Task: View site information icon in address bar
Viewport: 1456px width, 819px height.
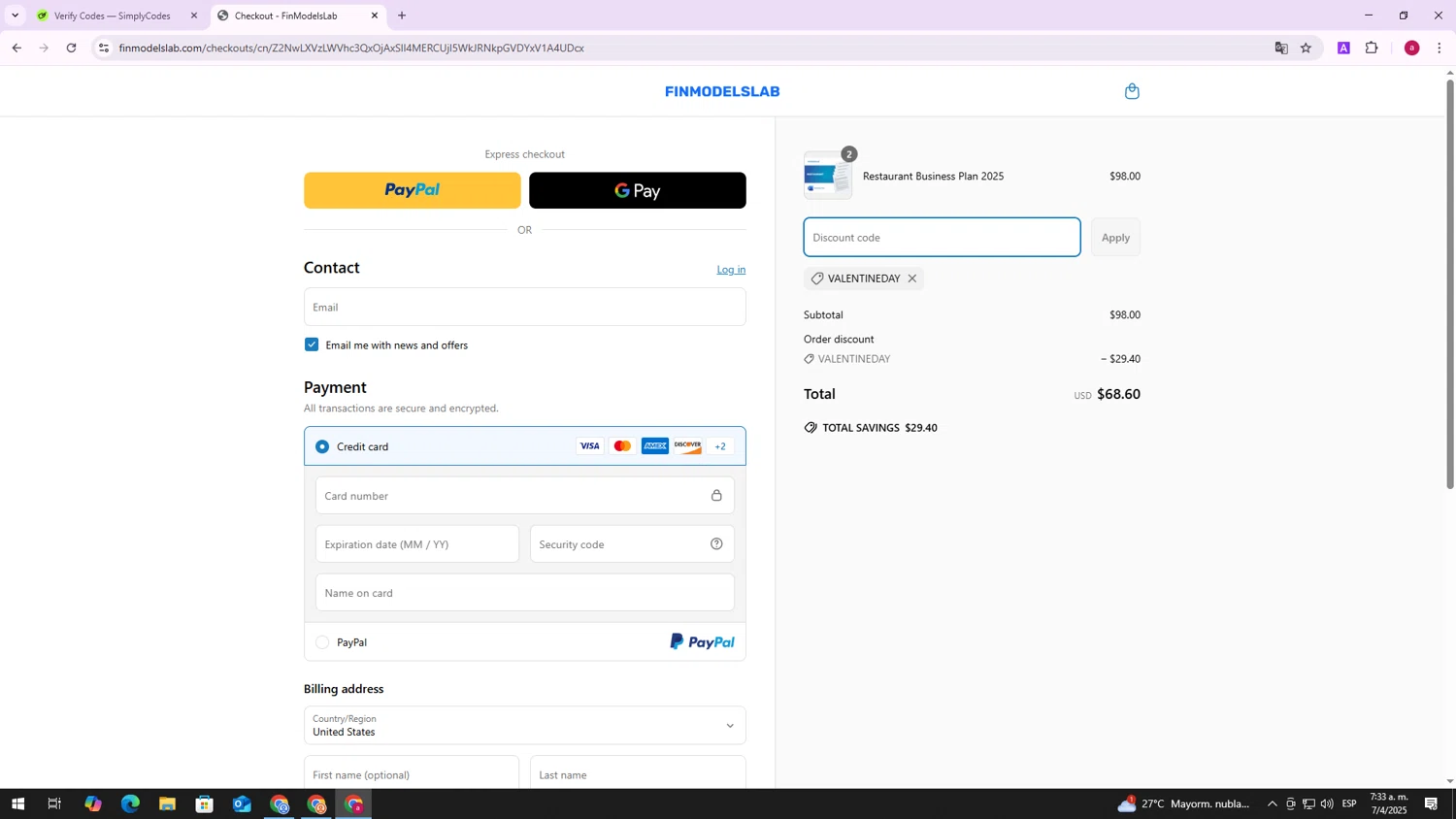Action: point(104,48)
